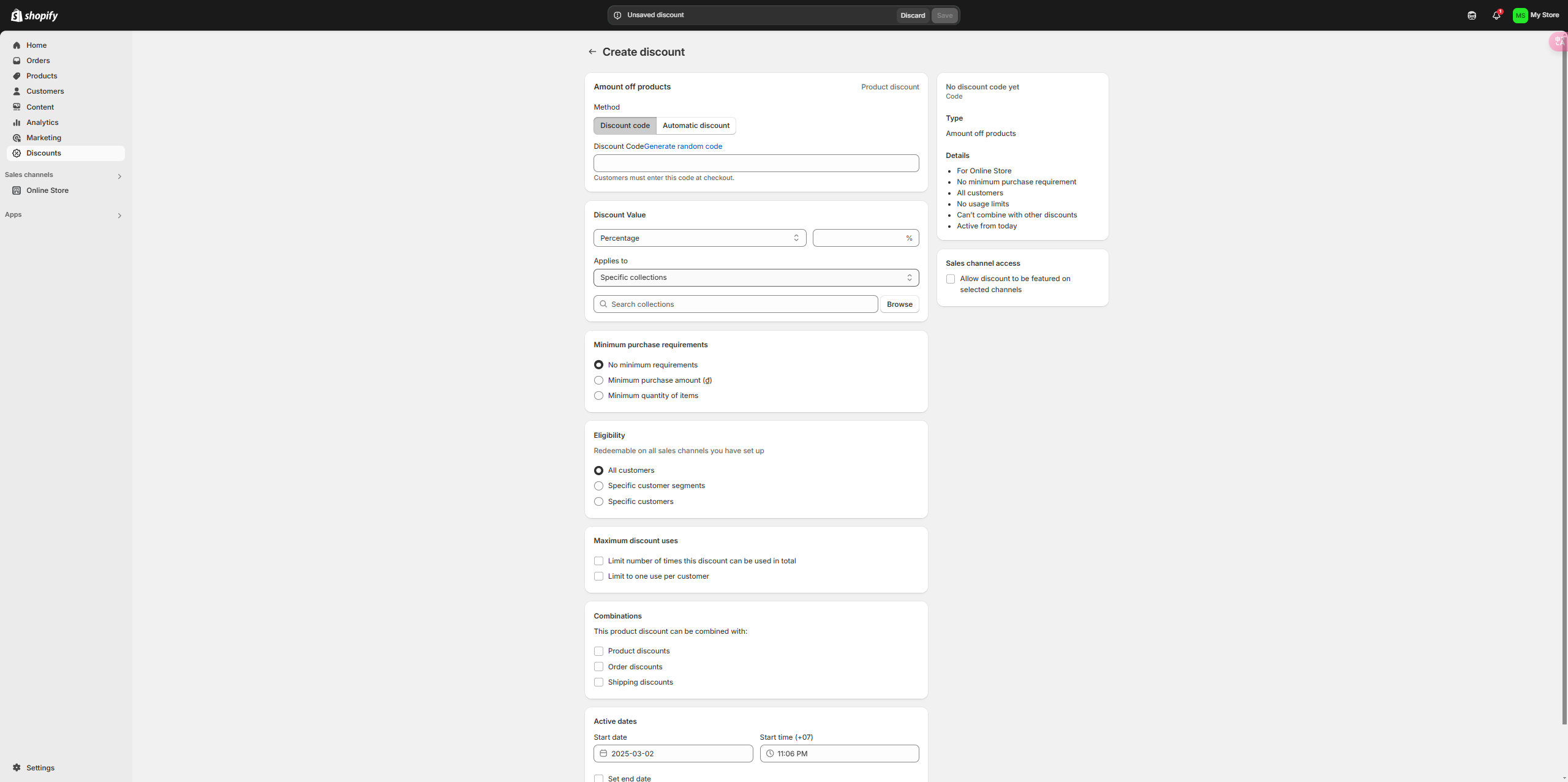The width and height of the screenshot is (1568, 782).
Task: Open Products in the sidebar
Action: (x=66, y=76)
